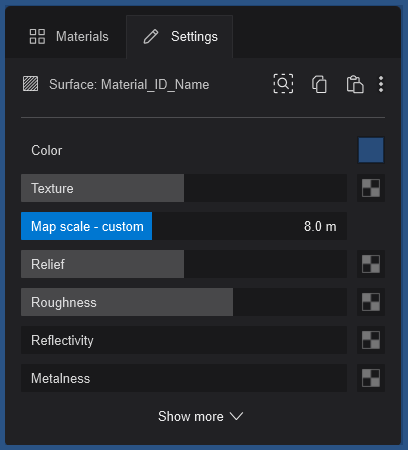Click the Map scale 8.0 m value
Viewport: 408px width, 450px height.
(x=320, y=226)
